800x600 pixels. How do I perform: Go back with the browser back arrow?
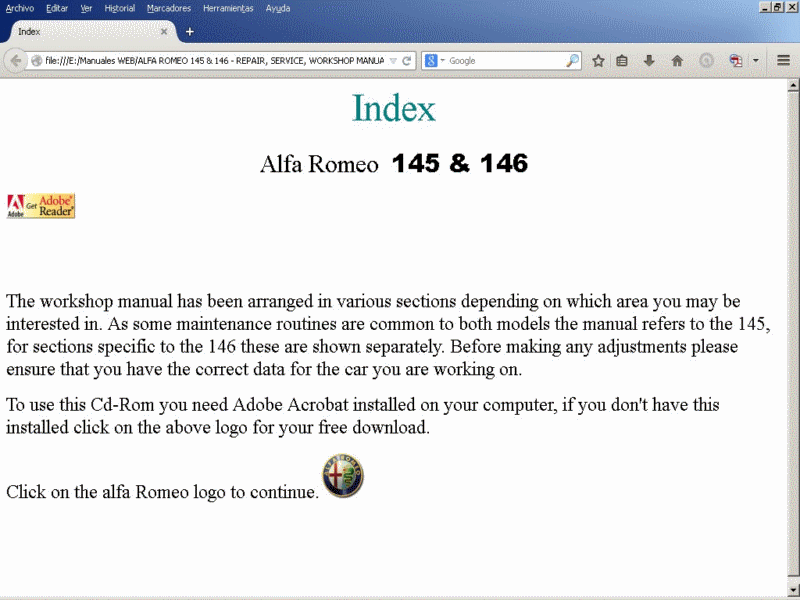pos(15,61)
